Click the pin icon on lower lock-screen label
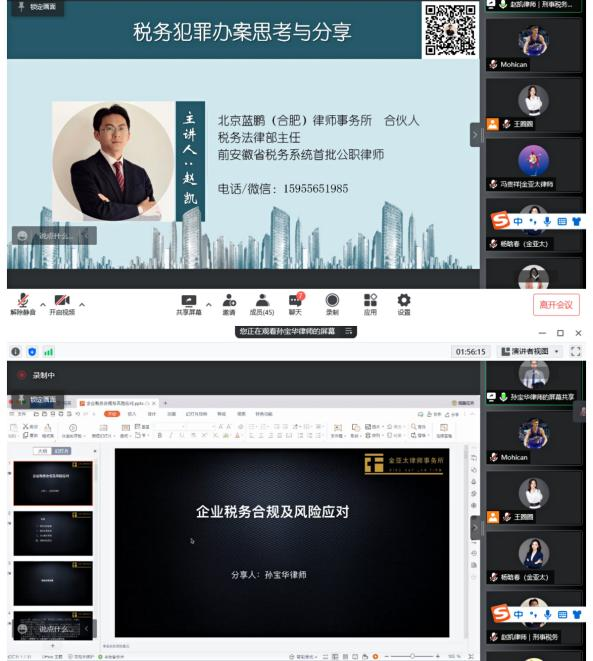Image resolution: width=593 pixels, height=661 pixels. click(21, 399)
